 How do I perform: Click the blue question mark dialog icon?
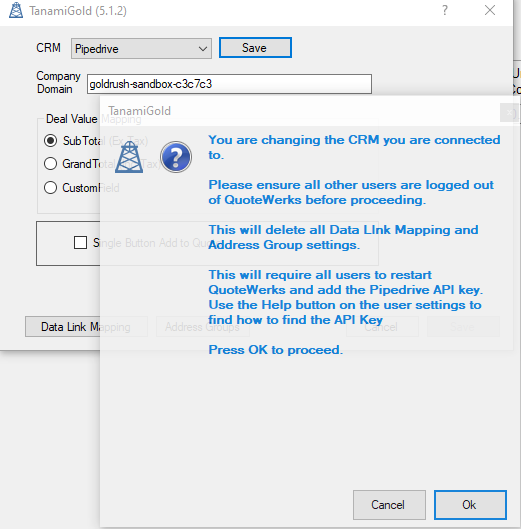tap(176, 157)
